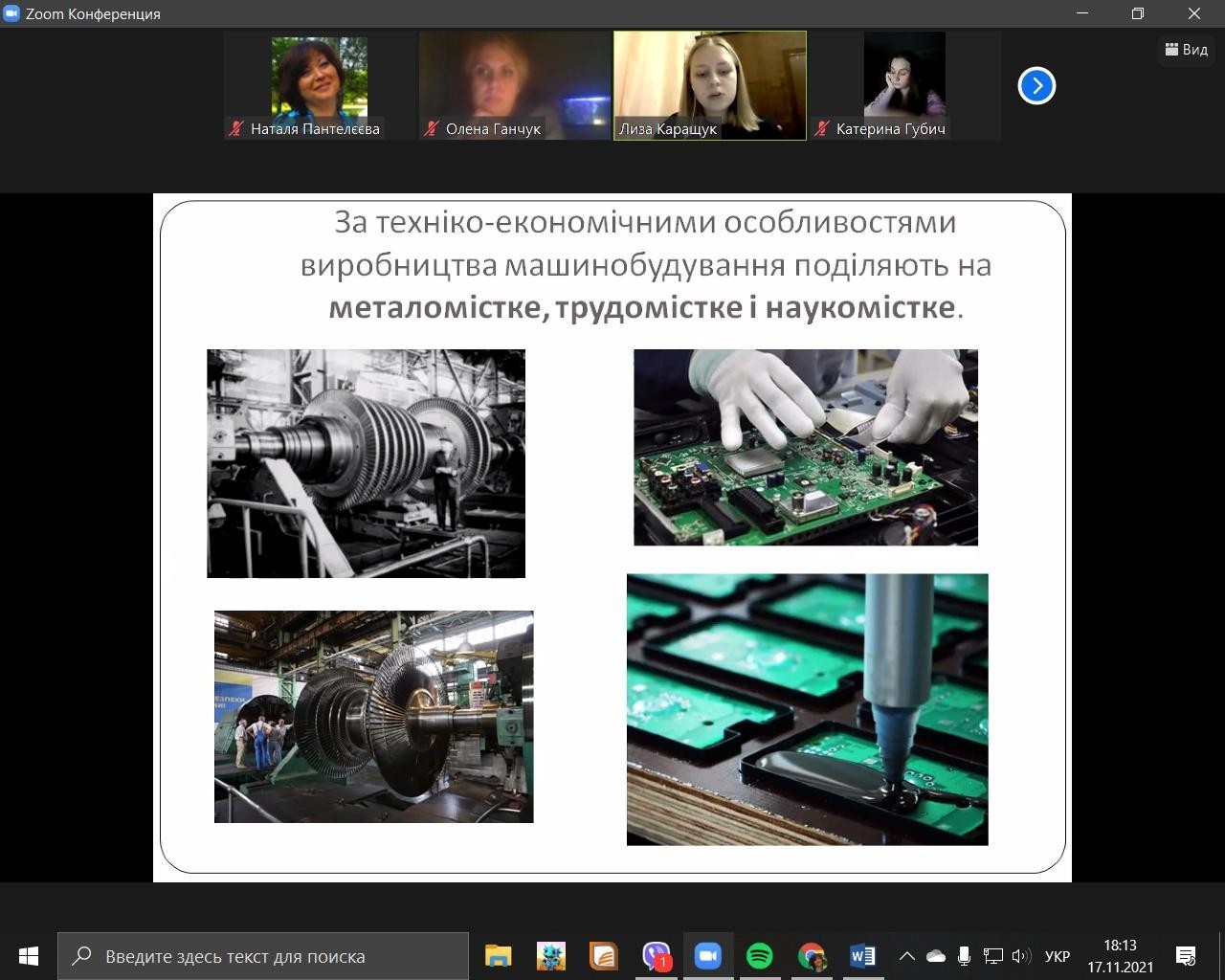Open Spotify from the taskbar
The height and width of the screenshot is (980, 1225).
coord(760,956)
